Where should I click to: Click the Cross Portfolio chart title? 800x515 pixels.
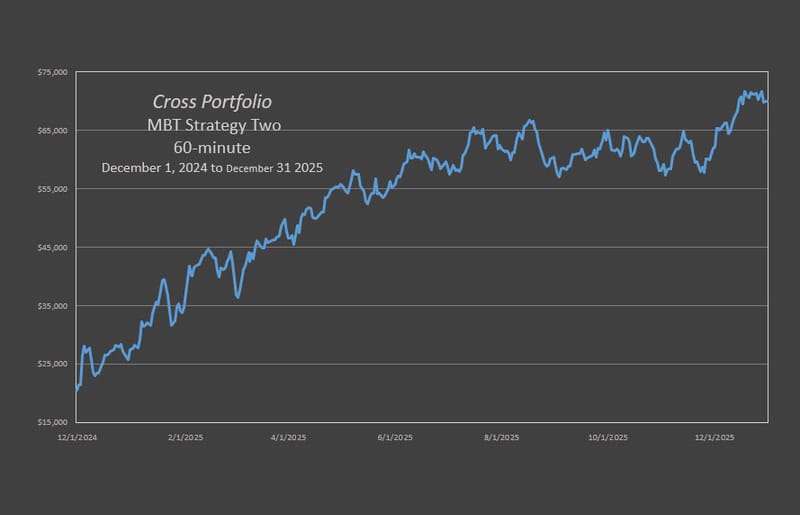[x=211, y=102]
